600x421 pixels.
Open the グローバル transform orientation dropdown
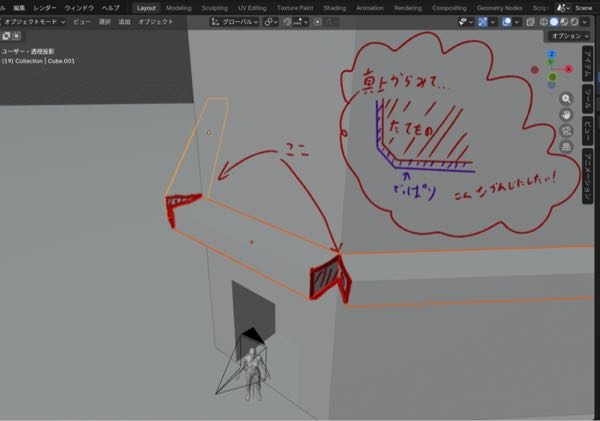coord(235,22)
